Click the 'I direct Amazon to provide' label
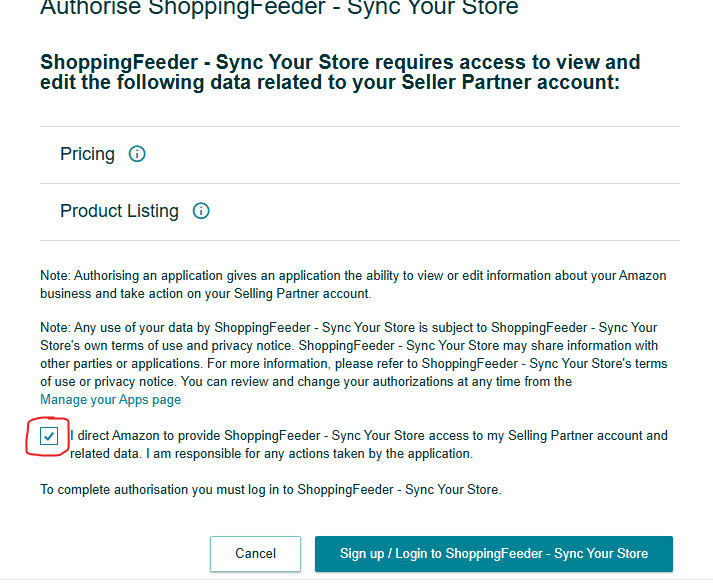The image size is (713, 583). pos(369,436)
